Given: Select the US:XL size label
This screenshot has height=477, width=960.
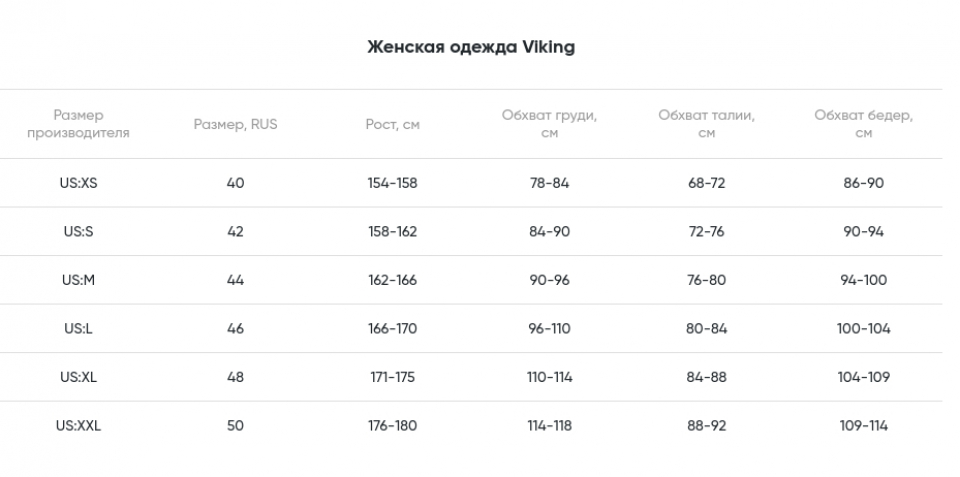Looking at the screenshot, I should pyautogui.click(x=78, y=377).
